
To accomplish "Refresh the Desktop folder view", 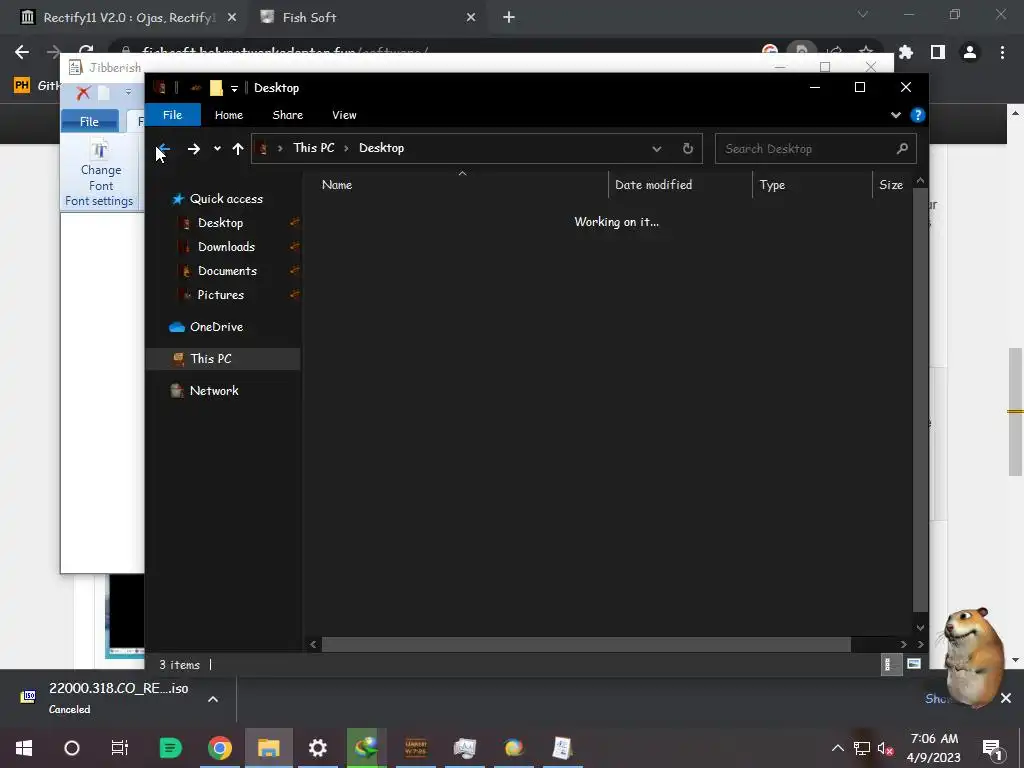I will [688, 148].
